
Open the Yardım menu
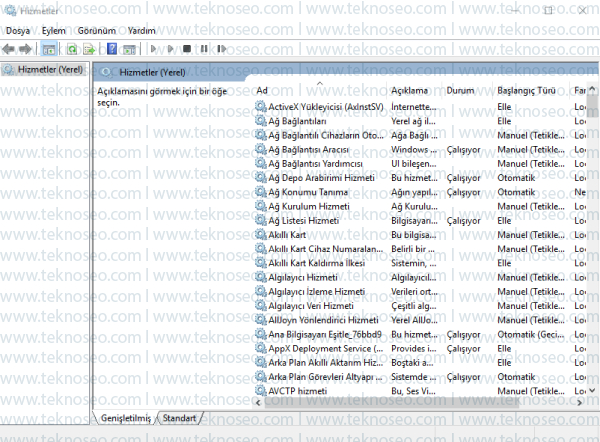coord(142,31)
